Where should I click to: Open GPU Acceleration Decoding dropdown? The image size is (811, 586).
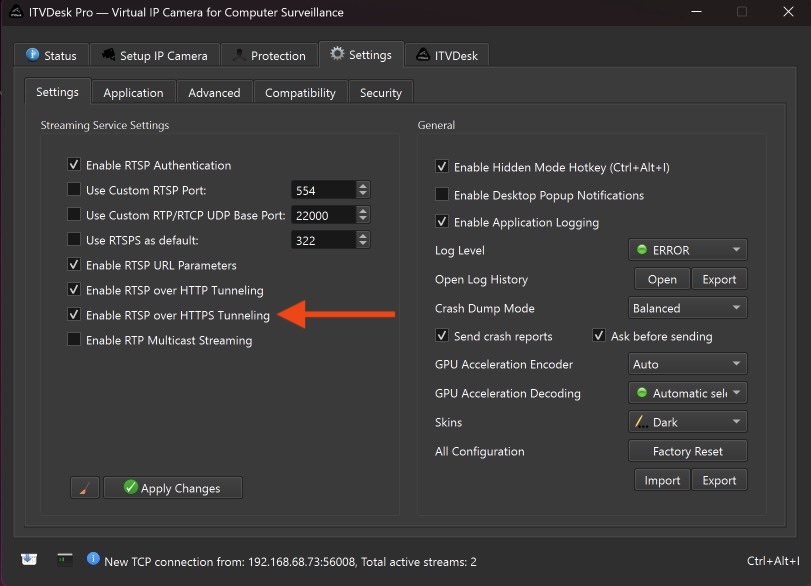[687, 393]
